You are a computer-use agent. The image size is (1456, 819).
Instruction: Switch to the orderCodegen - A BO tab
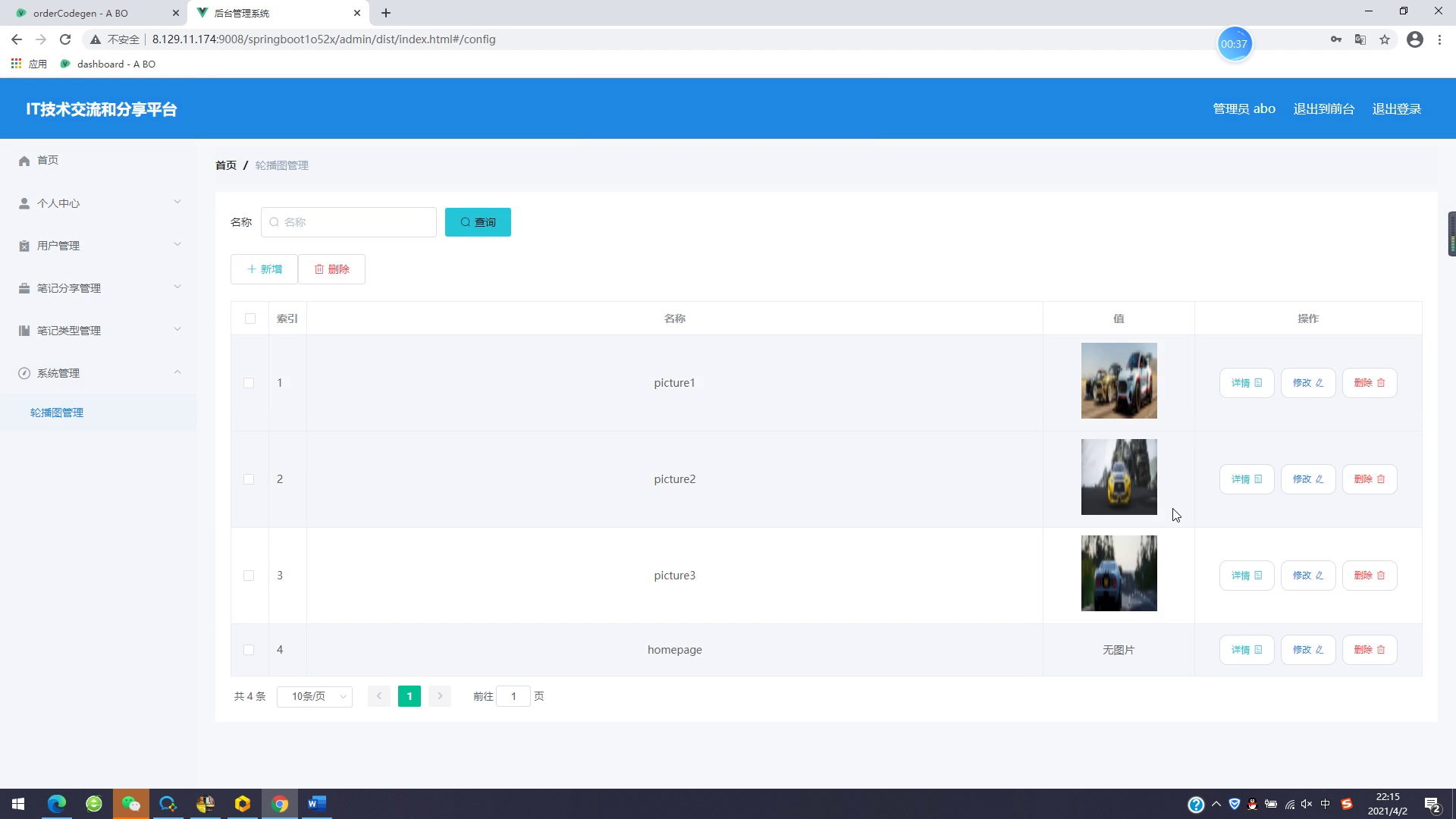tap(93, 13)
